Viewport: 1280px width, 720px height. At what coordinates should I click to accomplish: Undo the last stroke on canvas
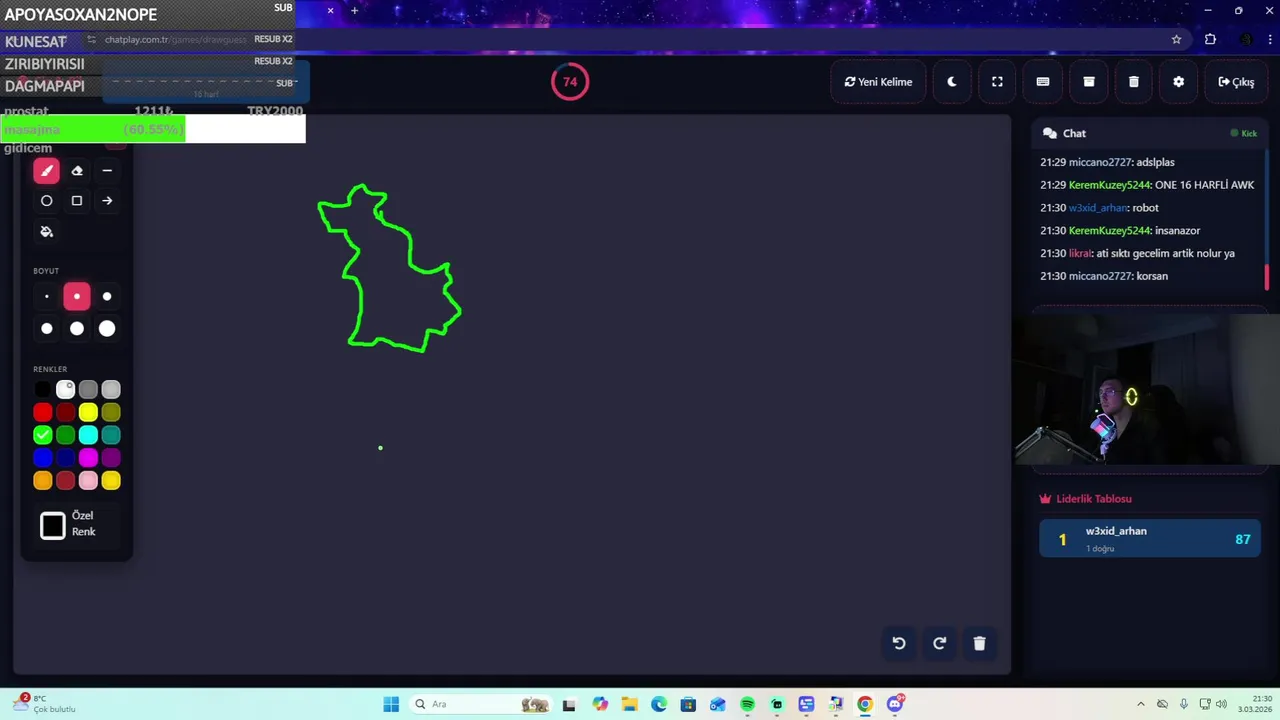899,643
